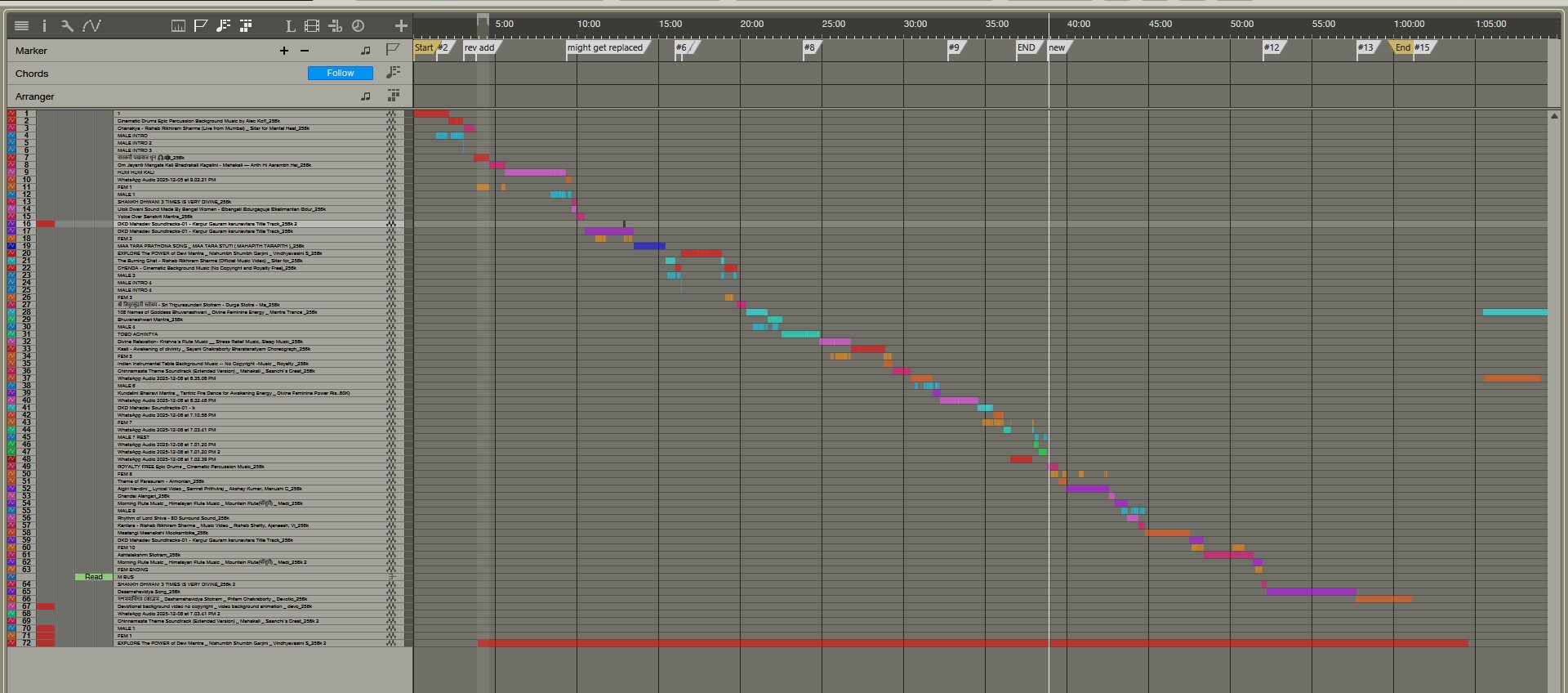Click the bus icon on the M BUS row
1568x693 pixels.
click(391, 577)
